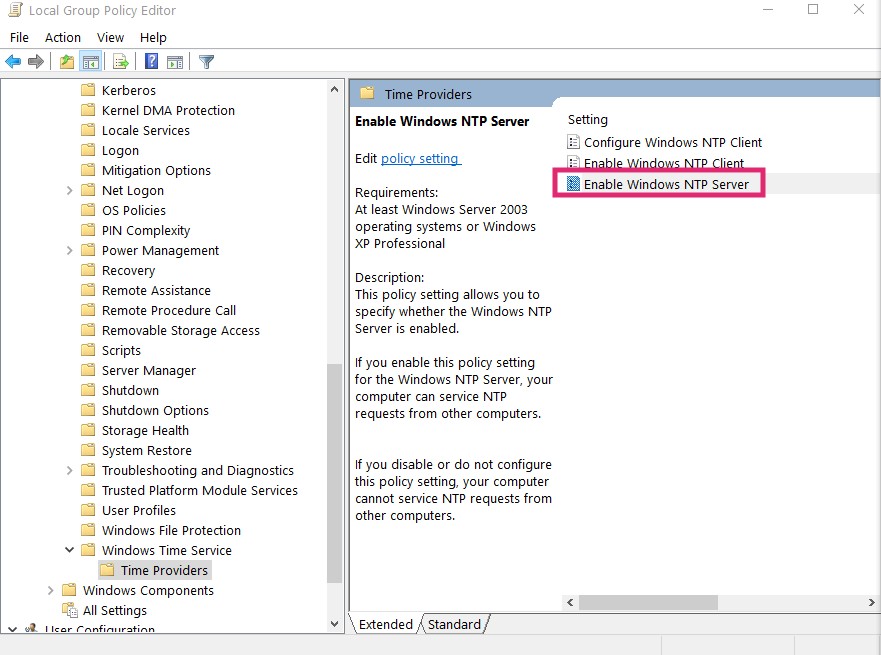Select the User Profiles folder

coord(139,510)
